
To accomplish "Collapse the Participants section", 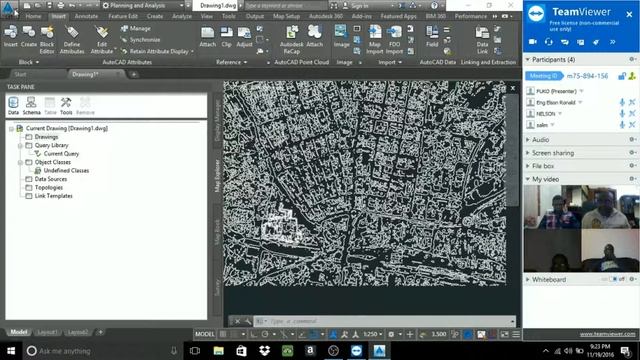I will [x=527, y=60].
